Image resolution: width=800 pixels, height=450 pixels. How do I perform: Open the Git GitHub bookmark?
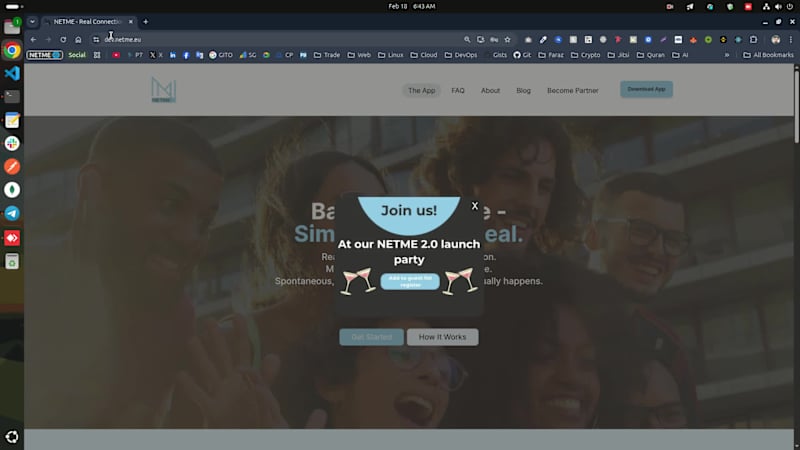click(x=522, y=55)
